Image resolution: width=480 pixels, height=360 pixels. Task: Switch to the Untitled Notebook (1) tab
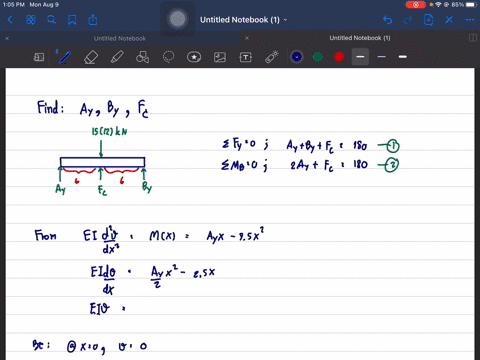[x=360, y=38]
